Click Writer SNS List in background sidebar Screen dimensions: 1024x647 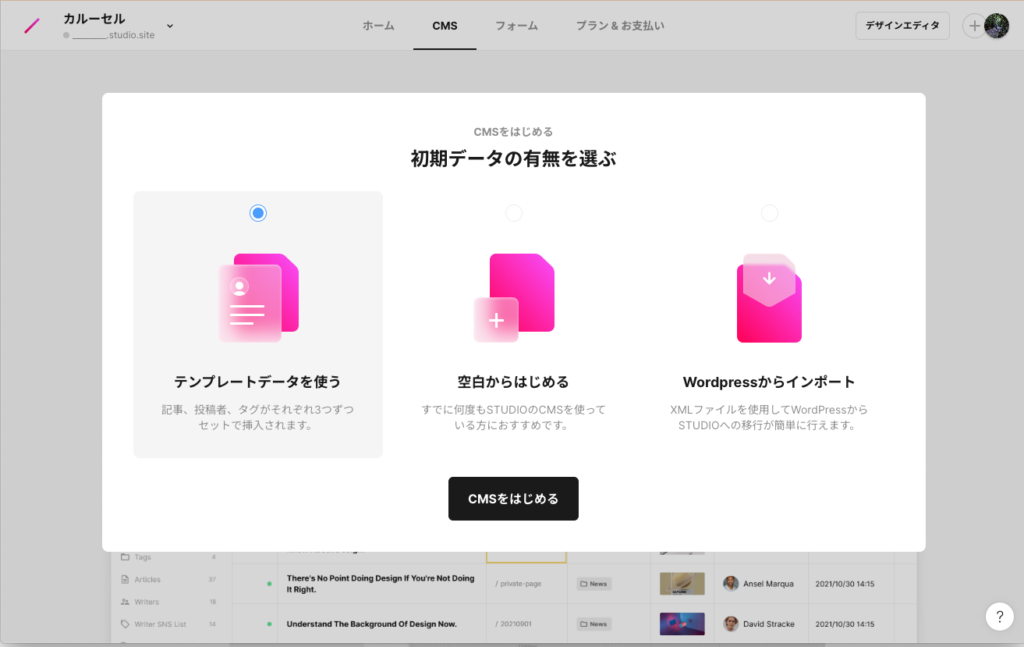point(160,624)
